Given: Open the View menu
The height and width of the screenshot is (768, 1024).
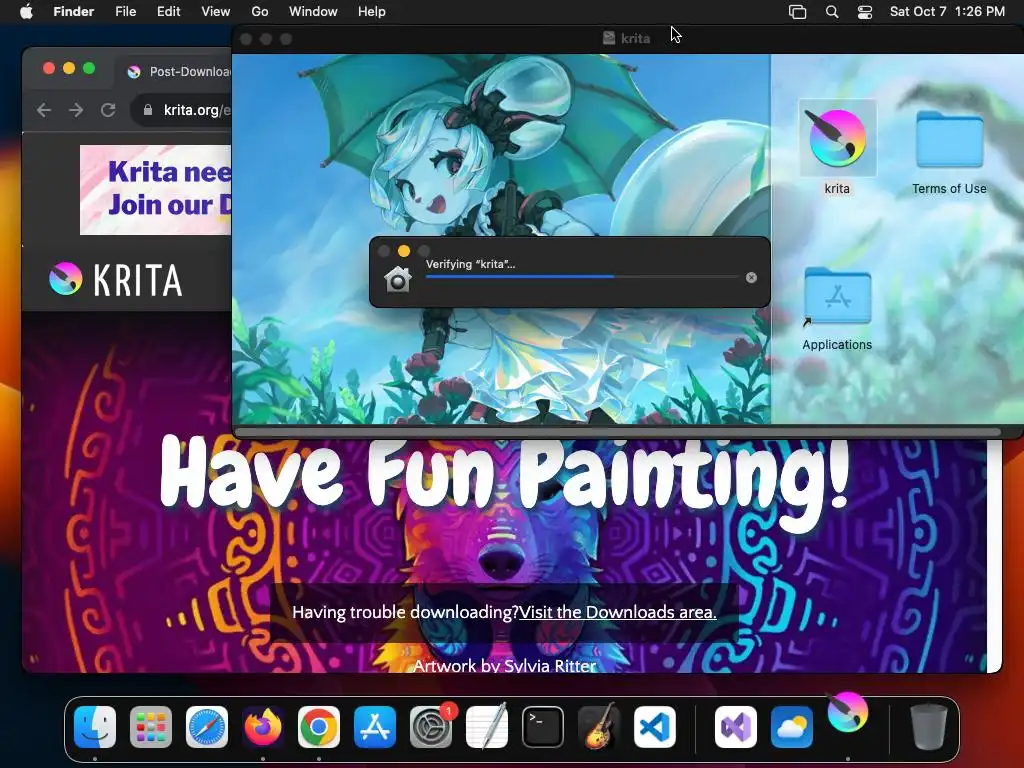Looking at the screenshot, I should click(216, 11).
